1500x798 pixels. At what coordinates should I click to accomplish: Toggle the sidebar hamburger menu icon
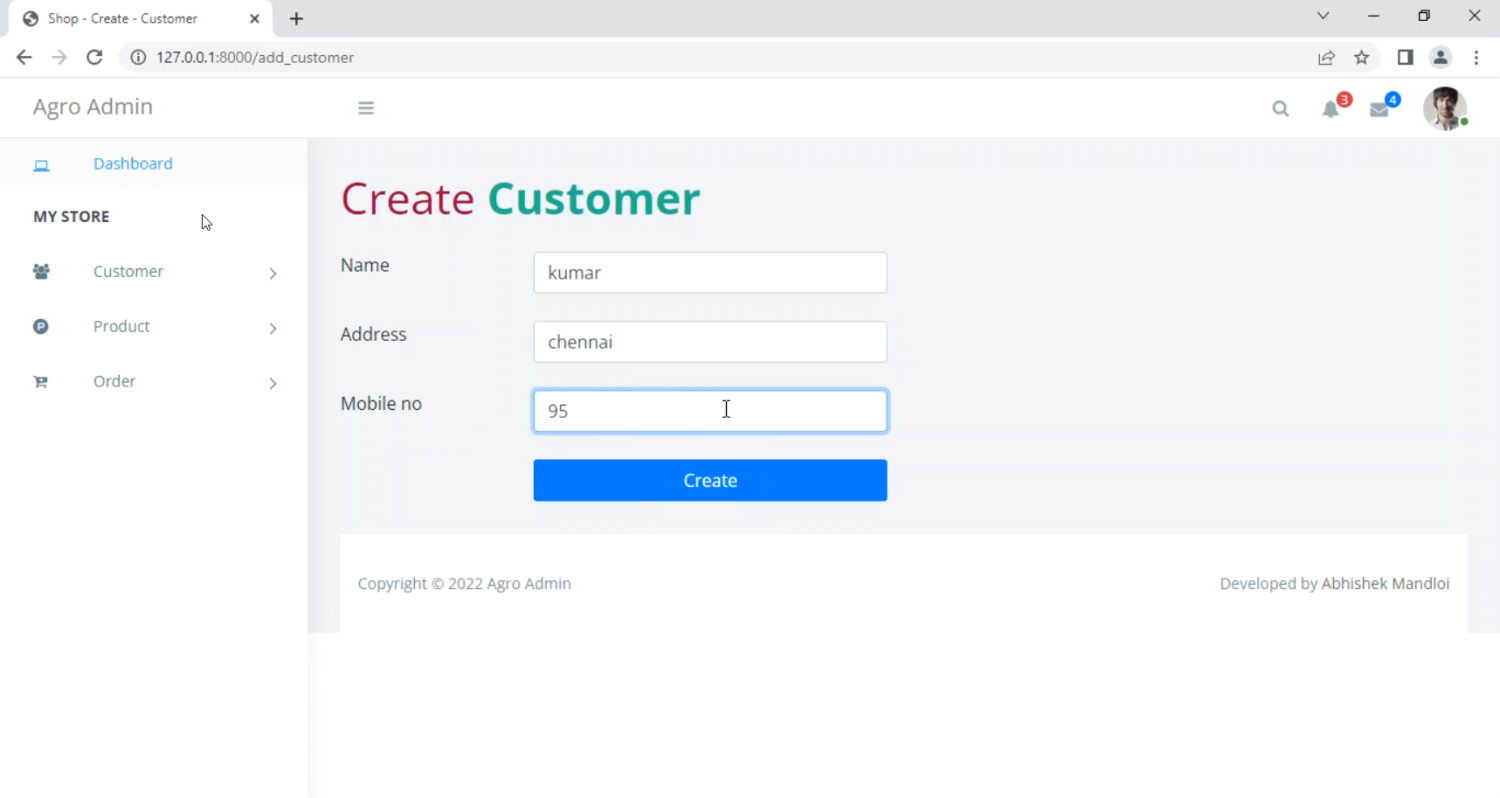click(x=366, y=108)
